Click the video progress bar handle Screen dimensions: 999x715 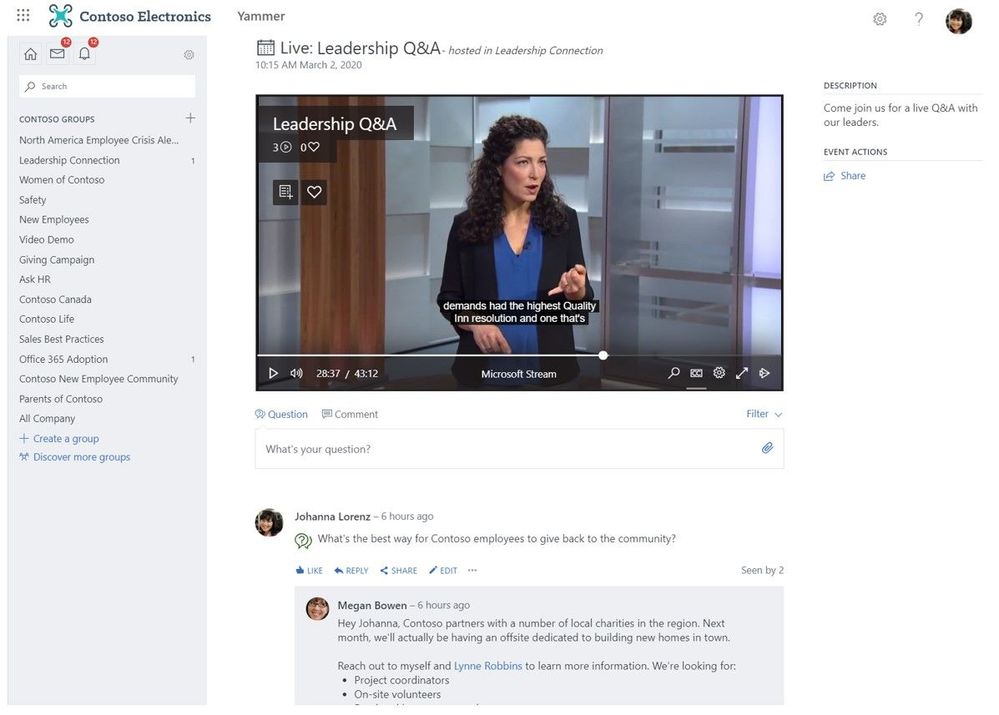[x=603, y=356]
